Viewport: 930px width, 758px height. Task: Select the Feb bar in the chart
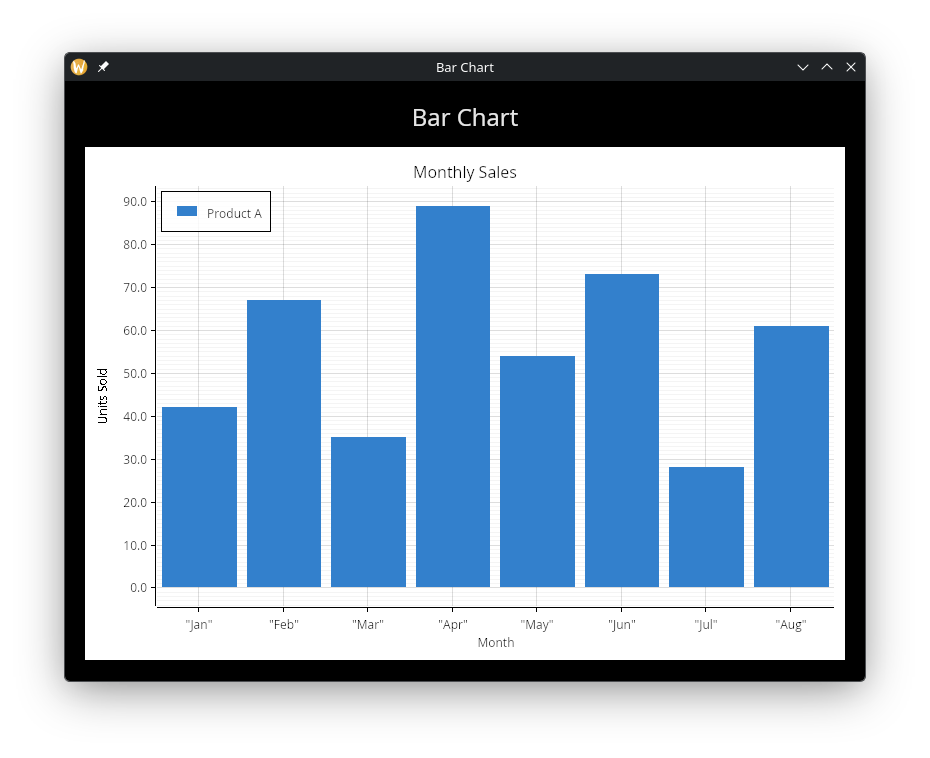283,440
